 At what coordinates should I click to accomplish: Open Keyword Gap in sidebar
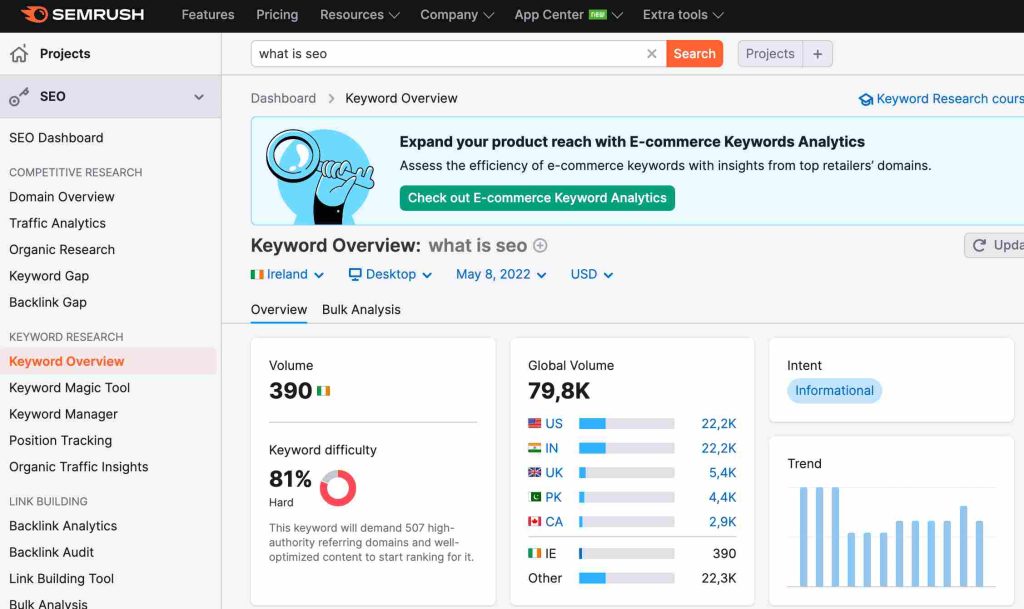click(x=49, y=276)
